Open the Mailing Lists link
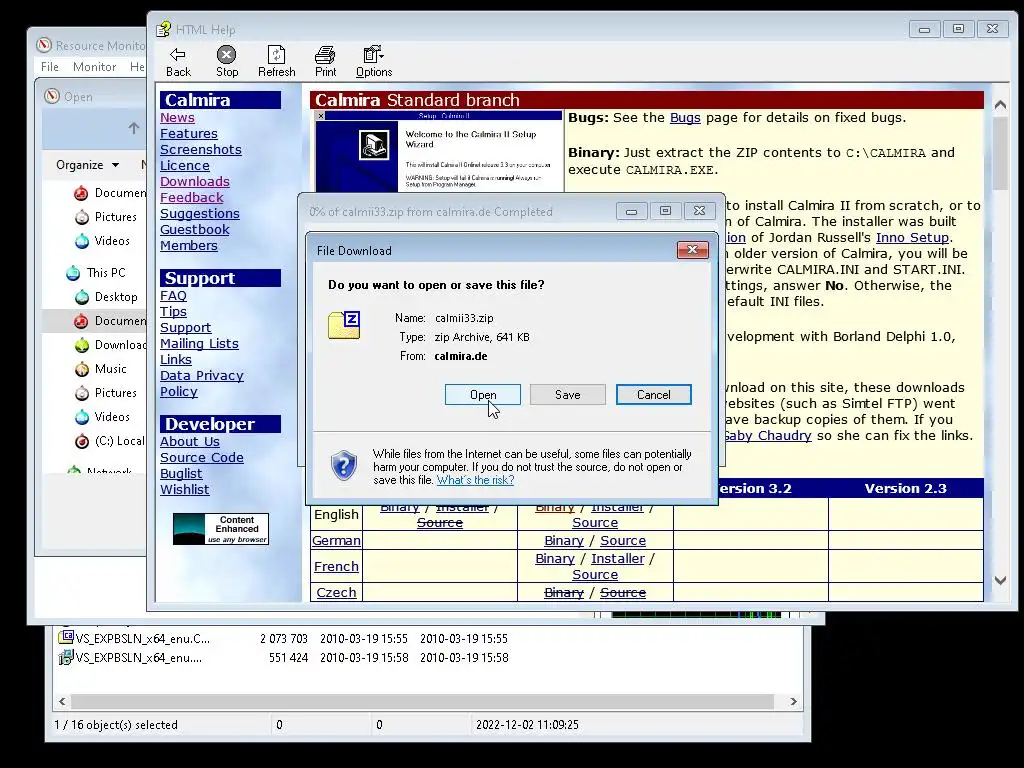The image size is (1024, 768). [x=199, y=344]
